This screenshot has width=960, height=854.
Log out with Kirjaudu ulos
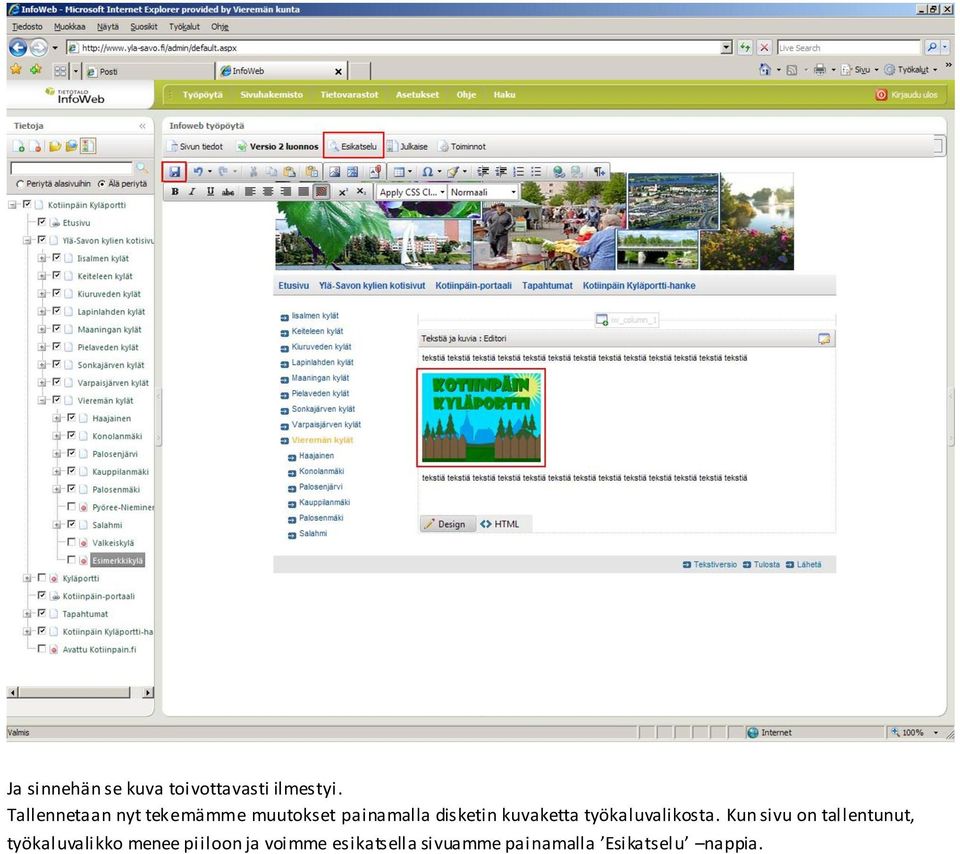[x=907, y=95]
